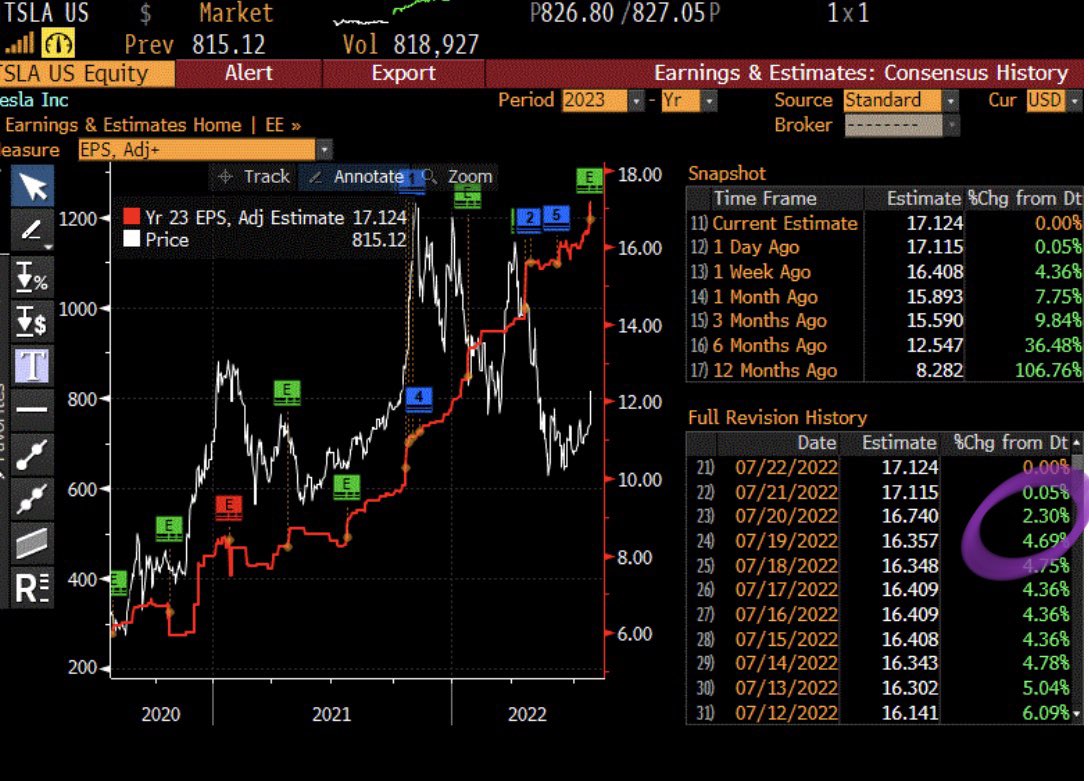Screen dimensions: 1089x781
Task: Click the Alert menu button
Action: 249,73
